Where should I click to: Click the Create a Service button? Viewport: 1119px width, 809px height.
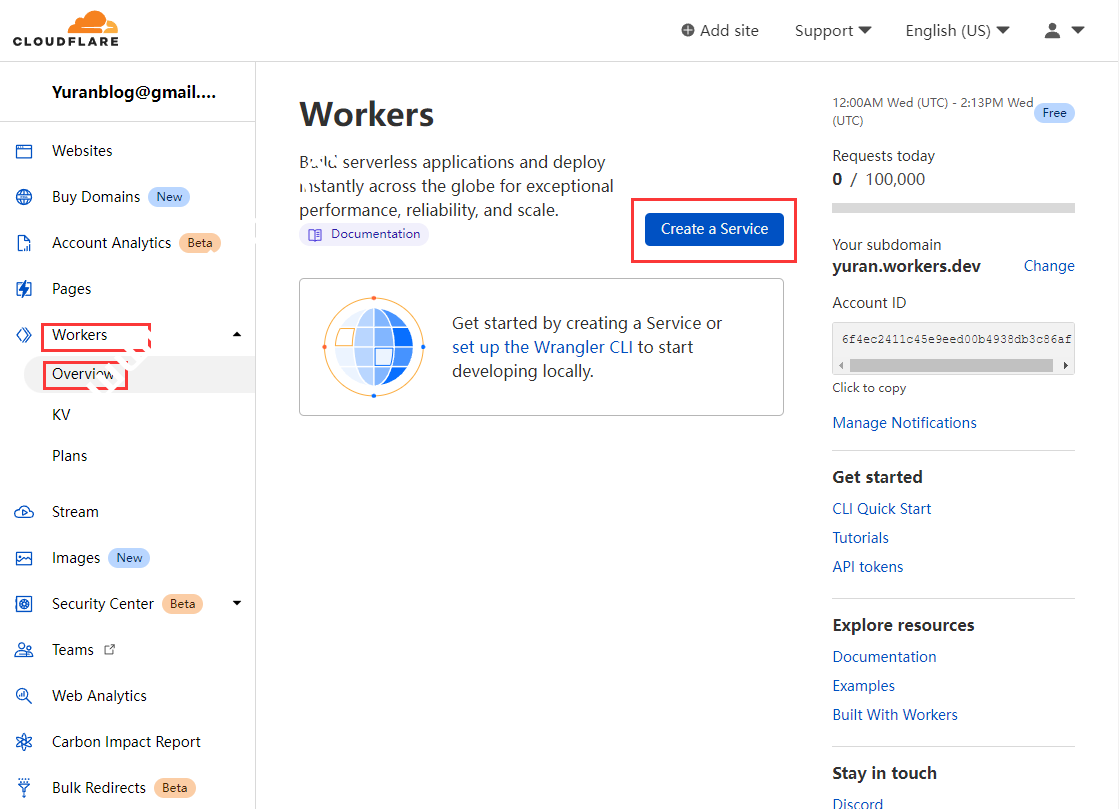coord(714,229)
